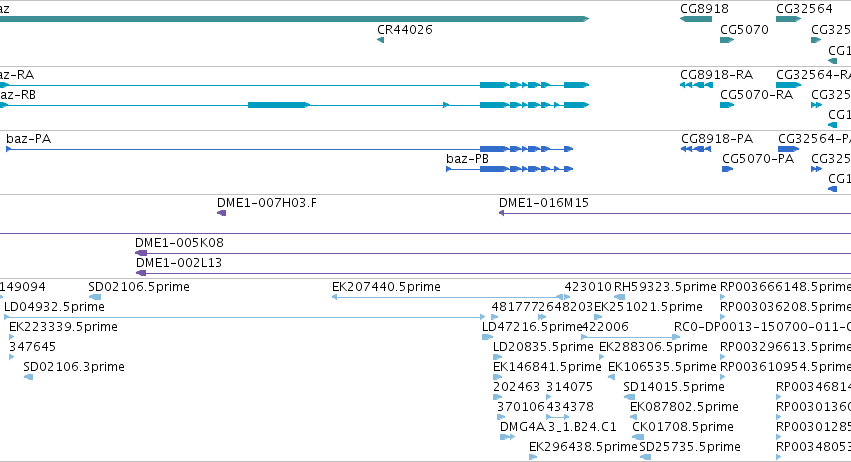The width and height of the screenshot is (851, 462).
Task: Click the SD02106.3prime EST glyph
Action: [x=29, y=377]
